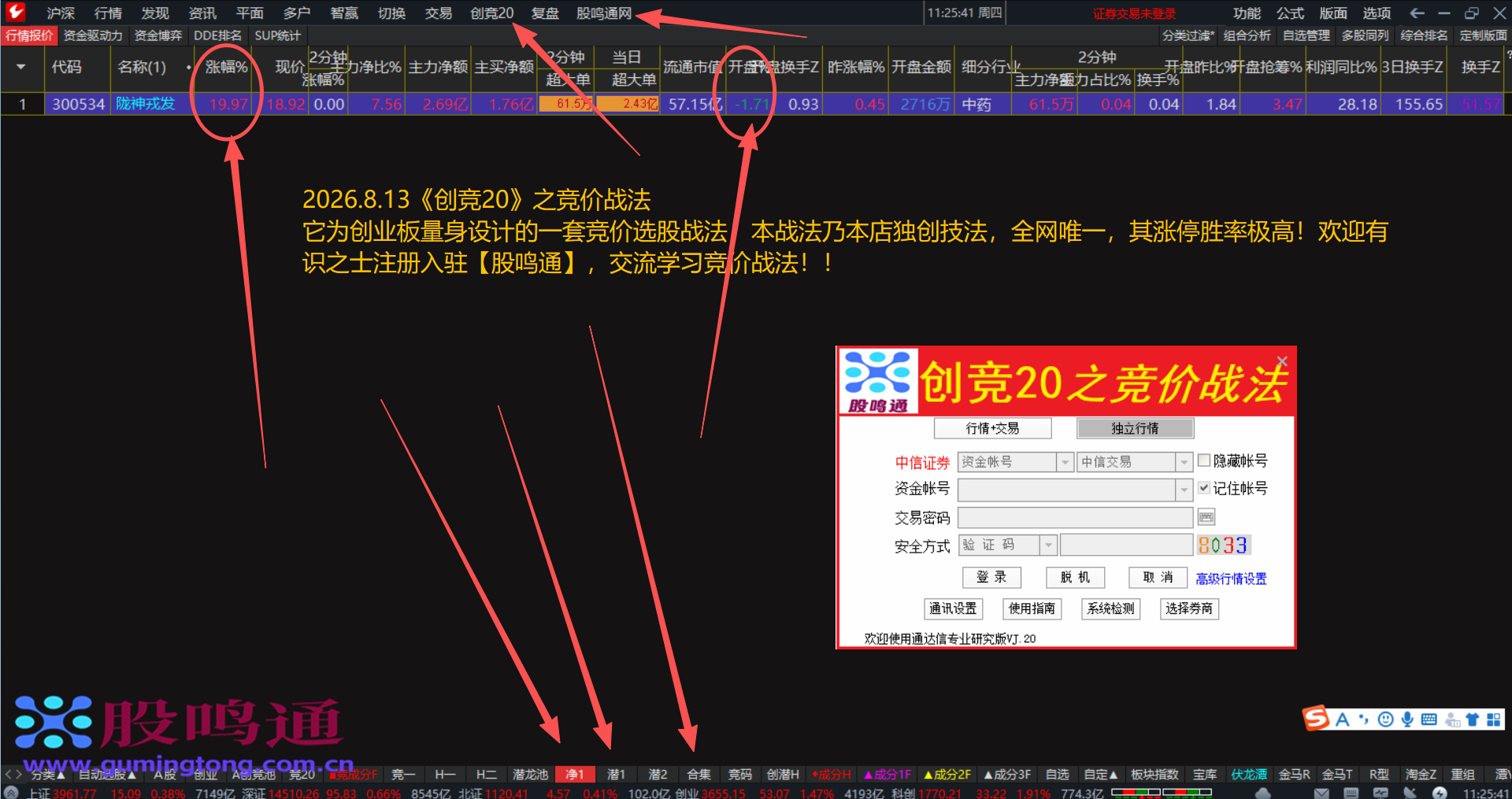Check the 隐藏帐号 checkbox
This screenshot has height=799, width=1512.
(1204, 461)
